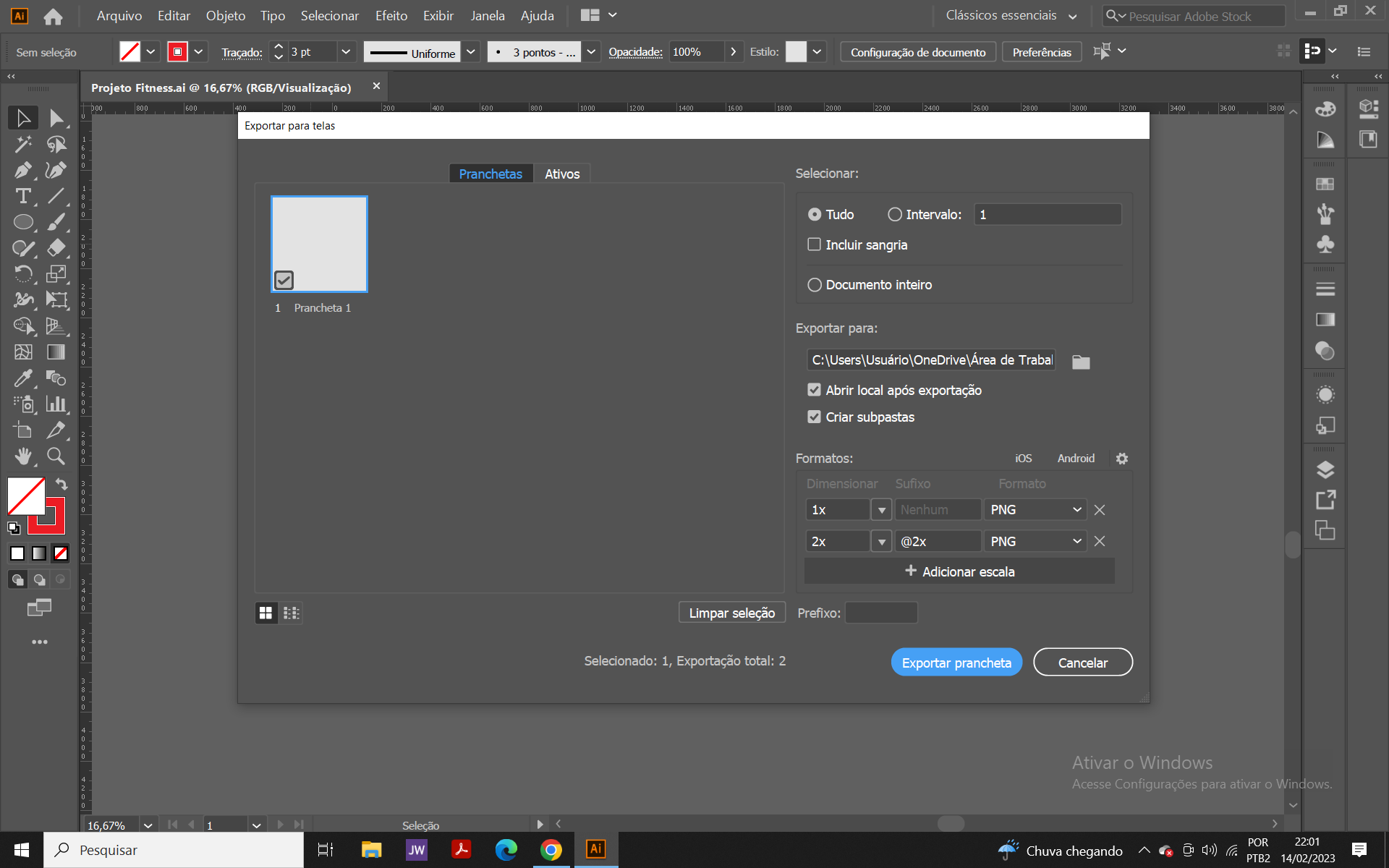Switch to artboard thumbnail grid view
The image size is (1389, 868).
tap(266, 613)
